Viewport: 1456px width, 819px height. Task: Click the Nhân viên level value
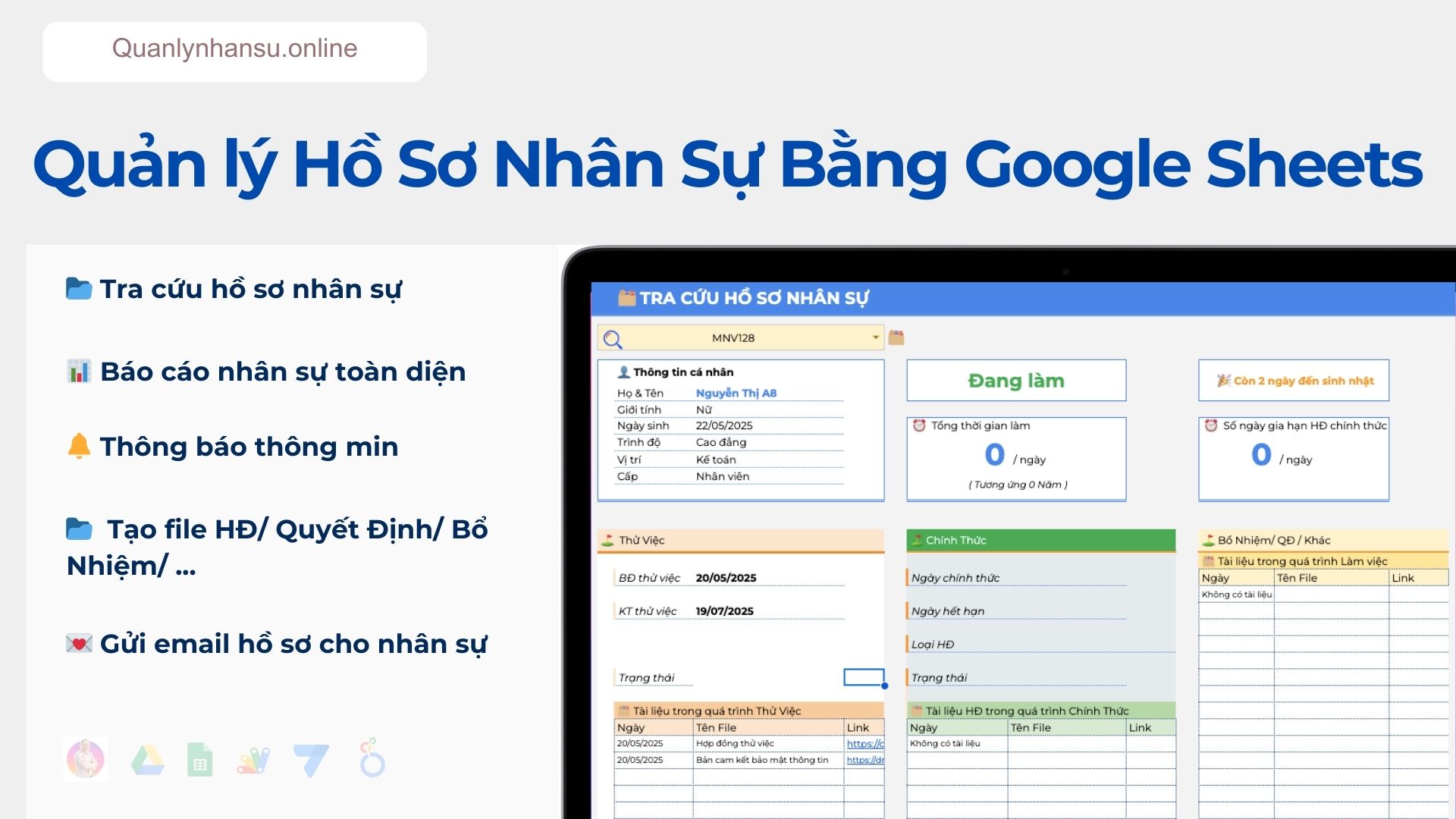click(723, 476)
